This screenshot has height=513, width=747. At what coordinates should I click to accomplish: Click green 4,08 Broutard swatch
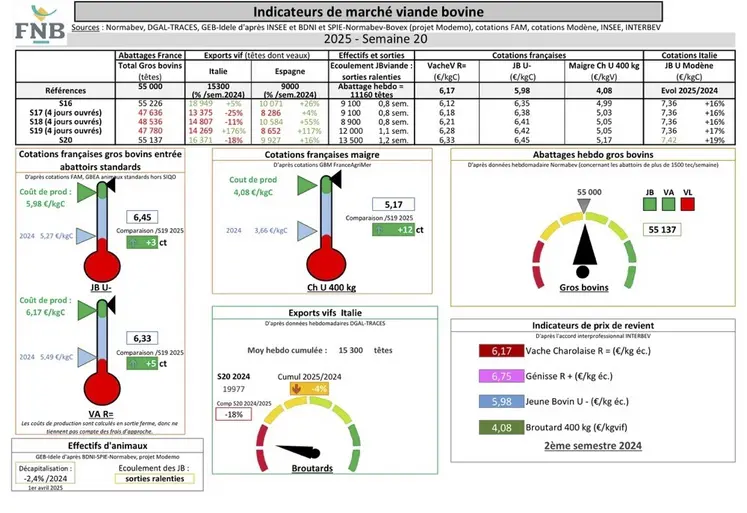501,427
